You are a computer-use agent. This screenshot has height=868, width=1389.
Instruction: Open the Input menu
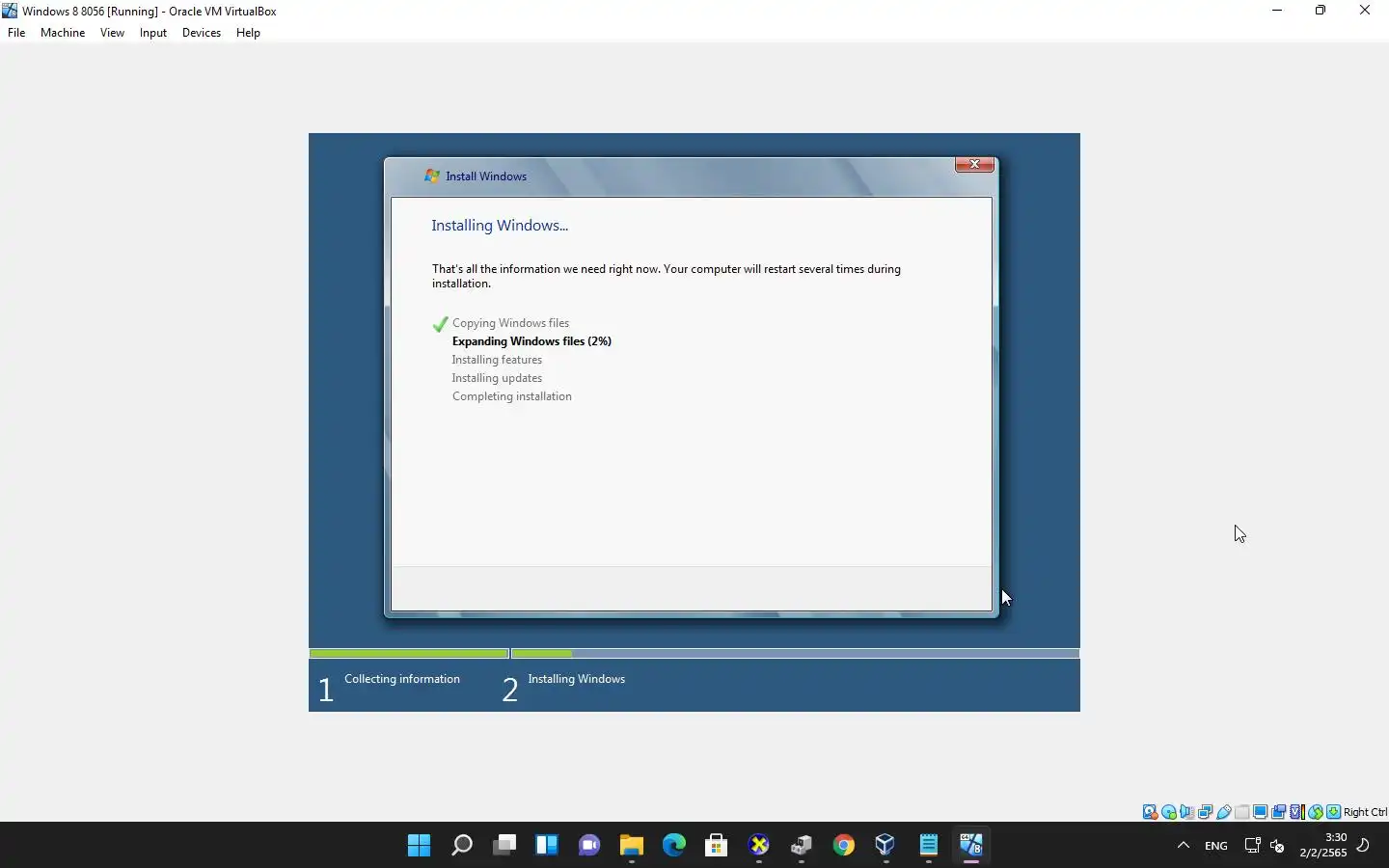pyautogui.click(x=153, y=33)
